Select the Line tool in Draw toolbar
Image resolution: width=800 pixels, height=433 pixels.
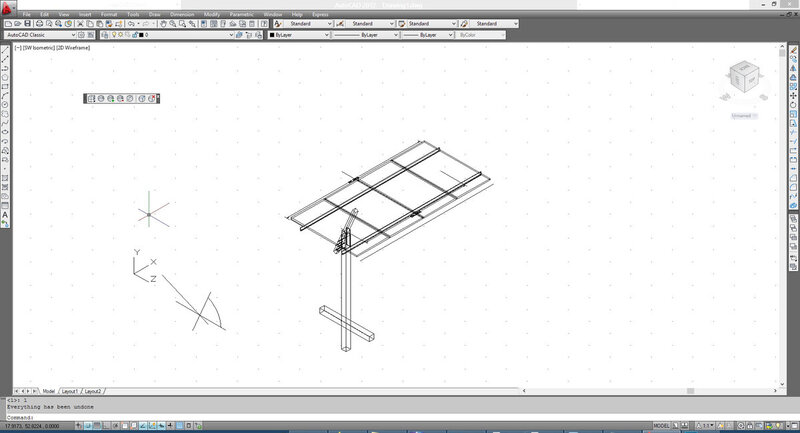5,50
